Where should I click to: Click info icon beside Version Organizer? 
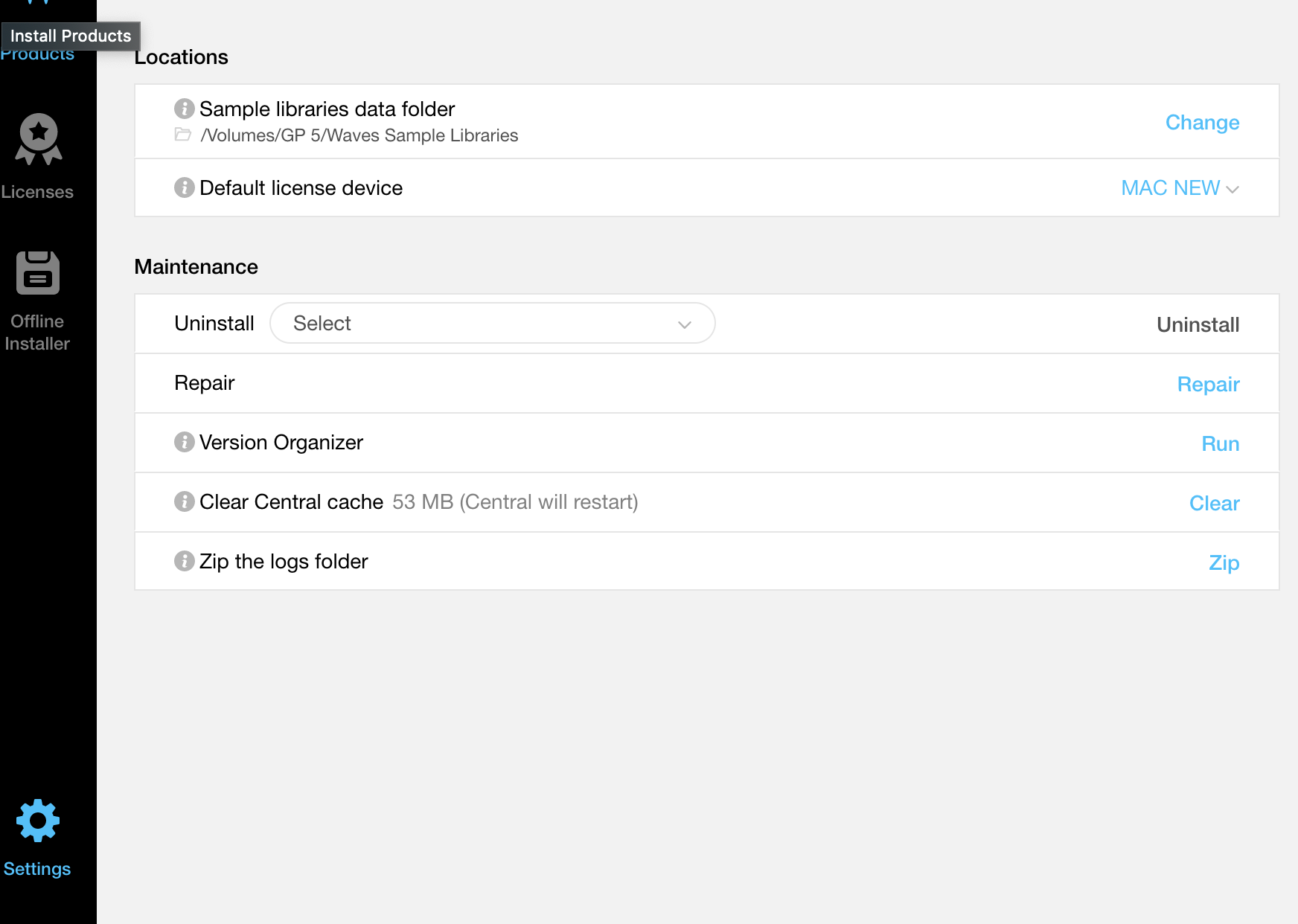pos(184,442)
